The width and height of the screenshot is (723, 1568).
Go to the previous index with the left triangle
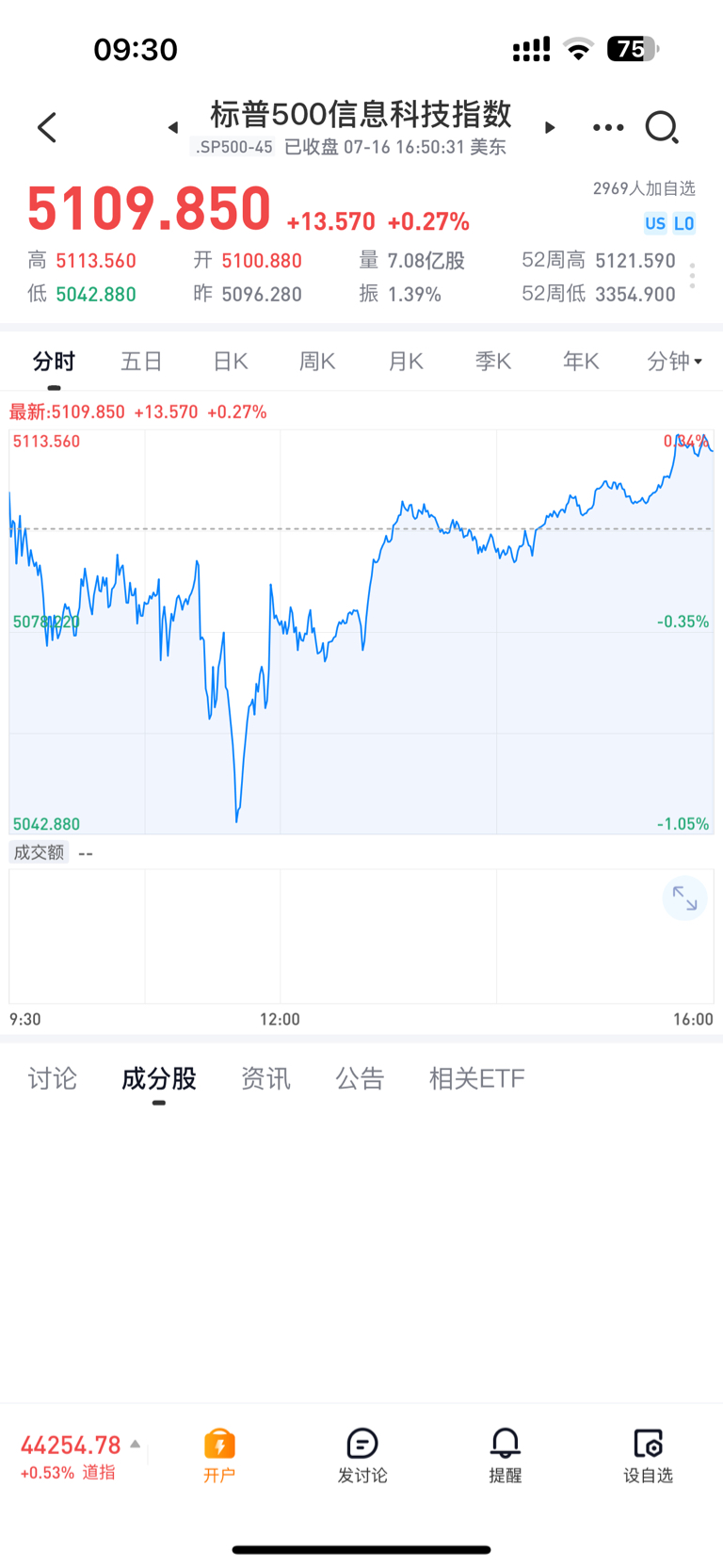point(173,127)
